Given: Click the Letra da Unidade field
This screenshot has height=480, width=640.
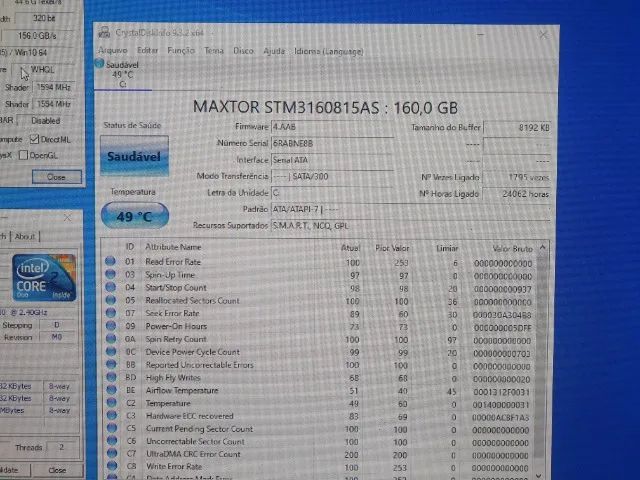Looking at the screenshot, I should [x=332, y=193].
